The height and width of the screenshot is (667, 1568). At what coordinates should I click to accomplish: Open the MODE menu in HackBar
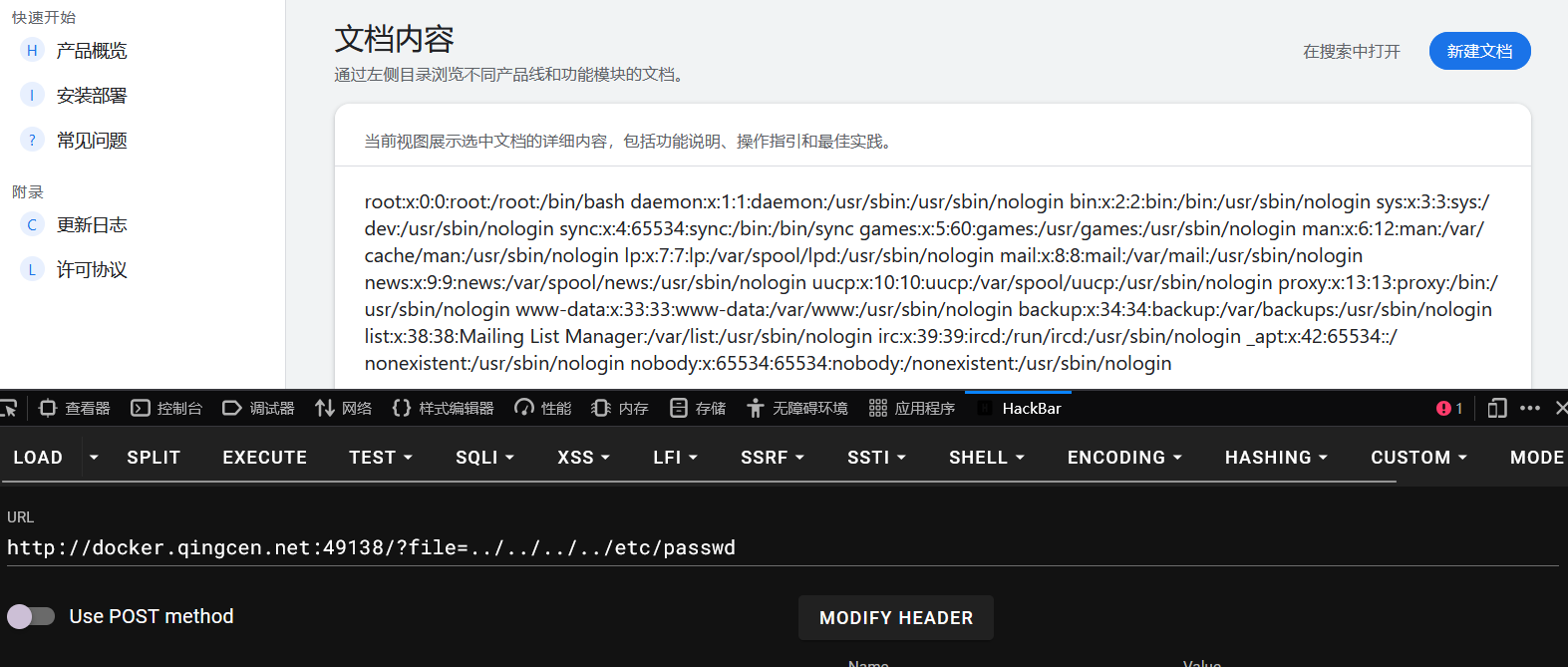click(1536, 458)
